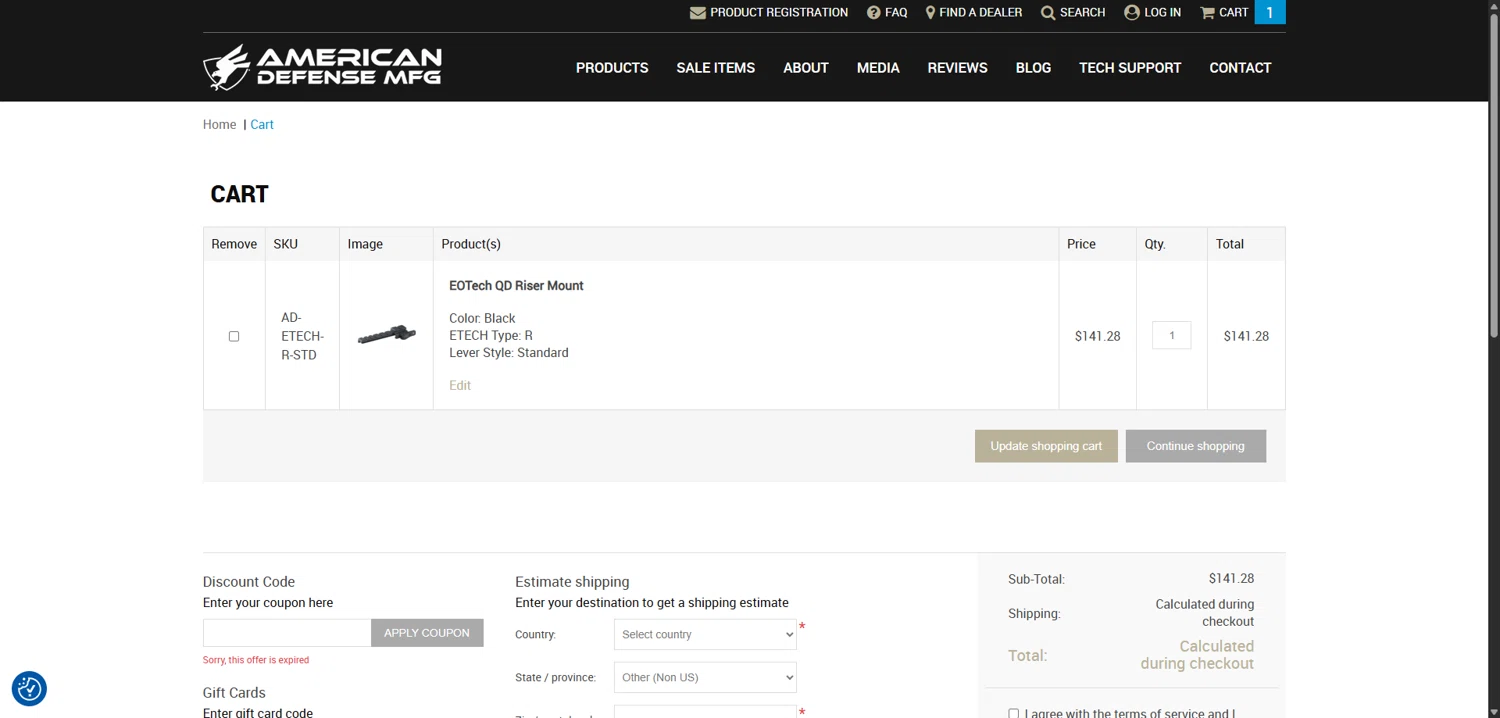
Task: Open the Products menu
Action: 612,68
